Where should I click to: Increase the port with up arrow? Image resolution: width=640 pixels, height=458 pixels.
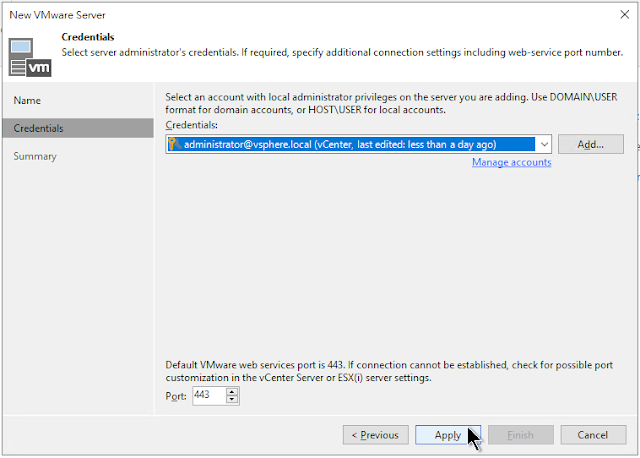pos(233,392)
